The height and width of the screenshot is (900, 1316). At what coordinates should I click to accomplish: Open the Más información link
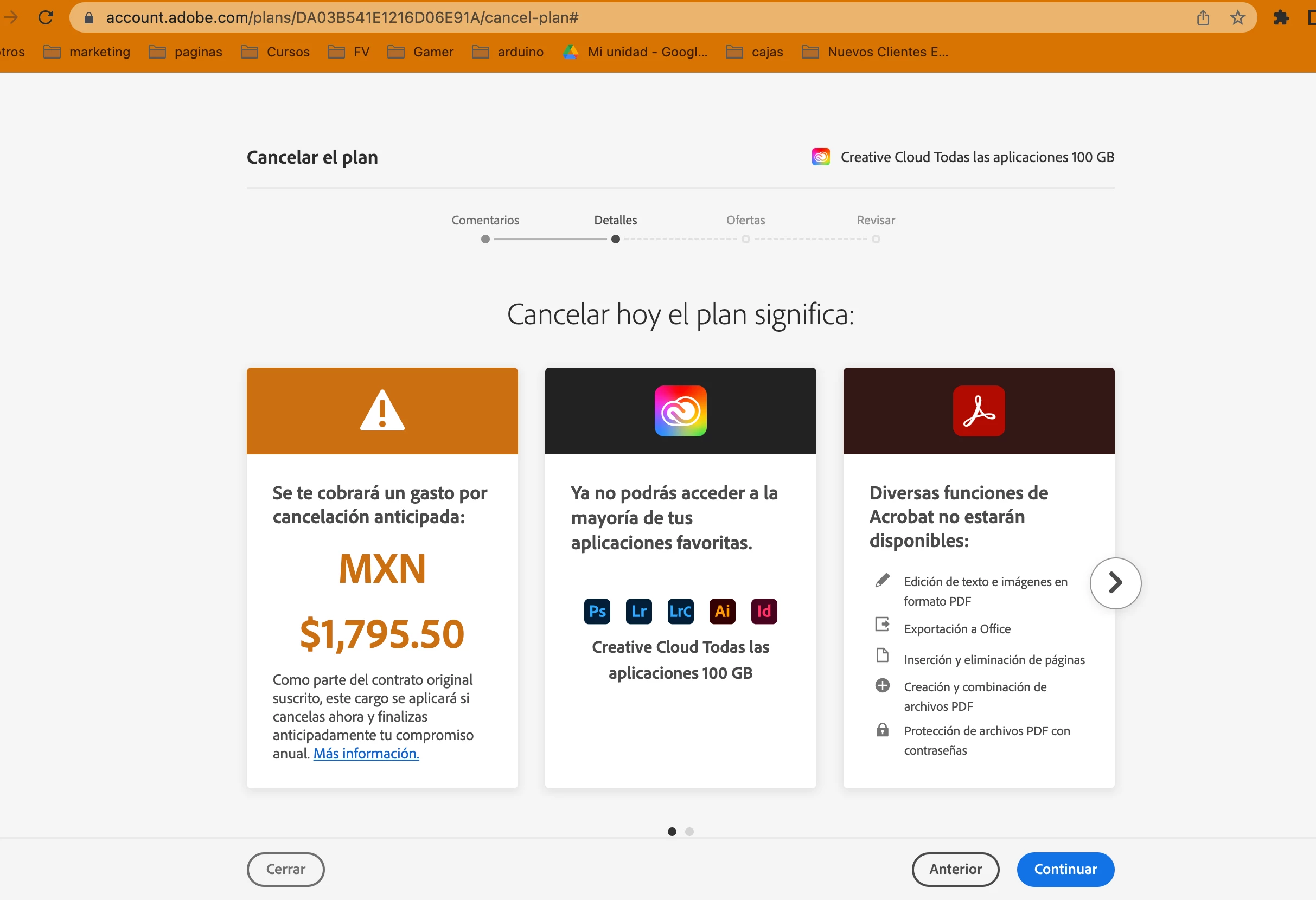click(x=366, y=754)
